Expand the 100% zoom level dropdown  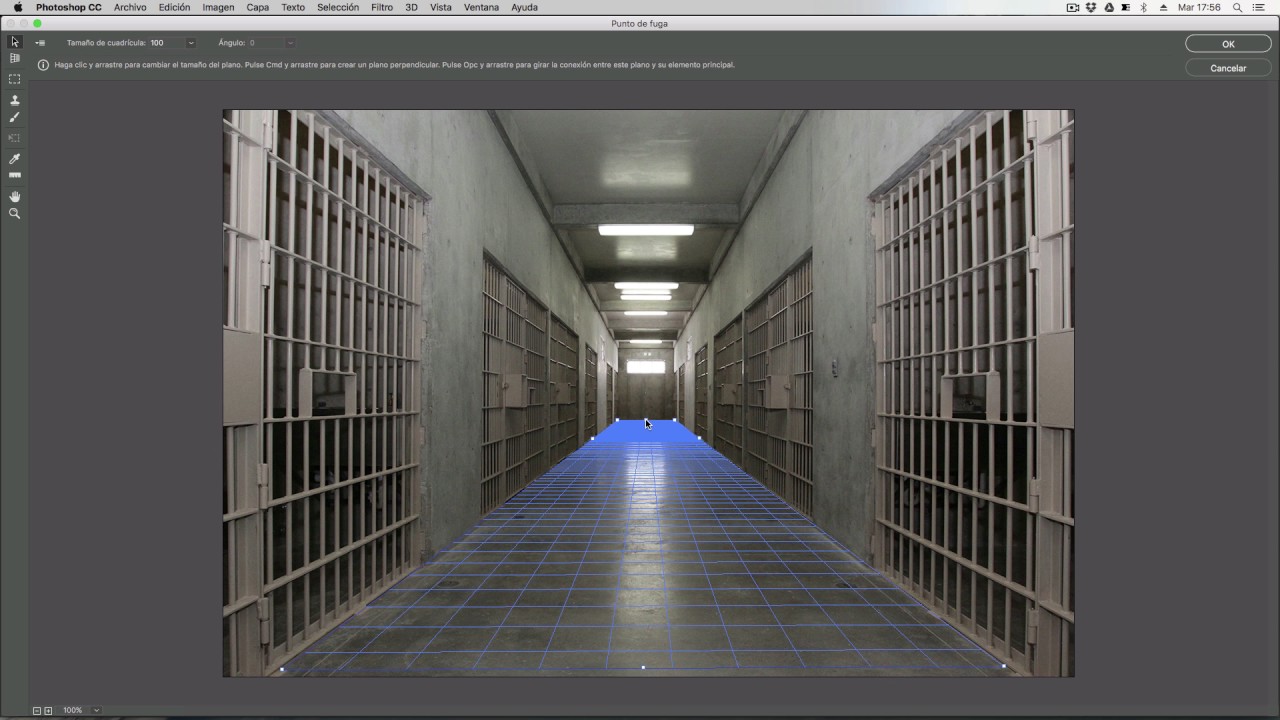tap(96, 710)
